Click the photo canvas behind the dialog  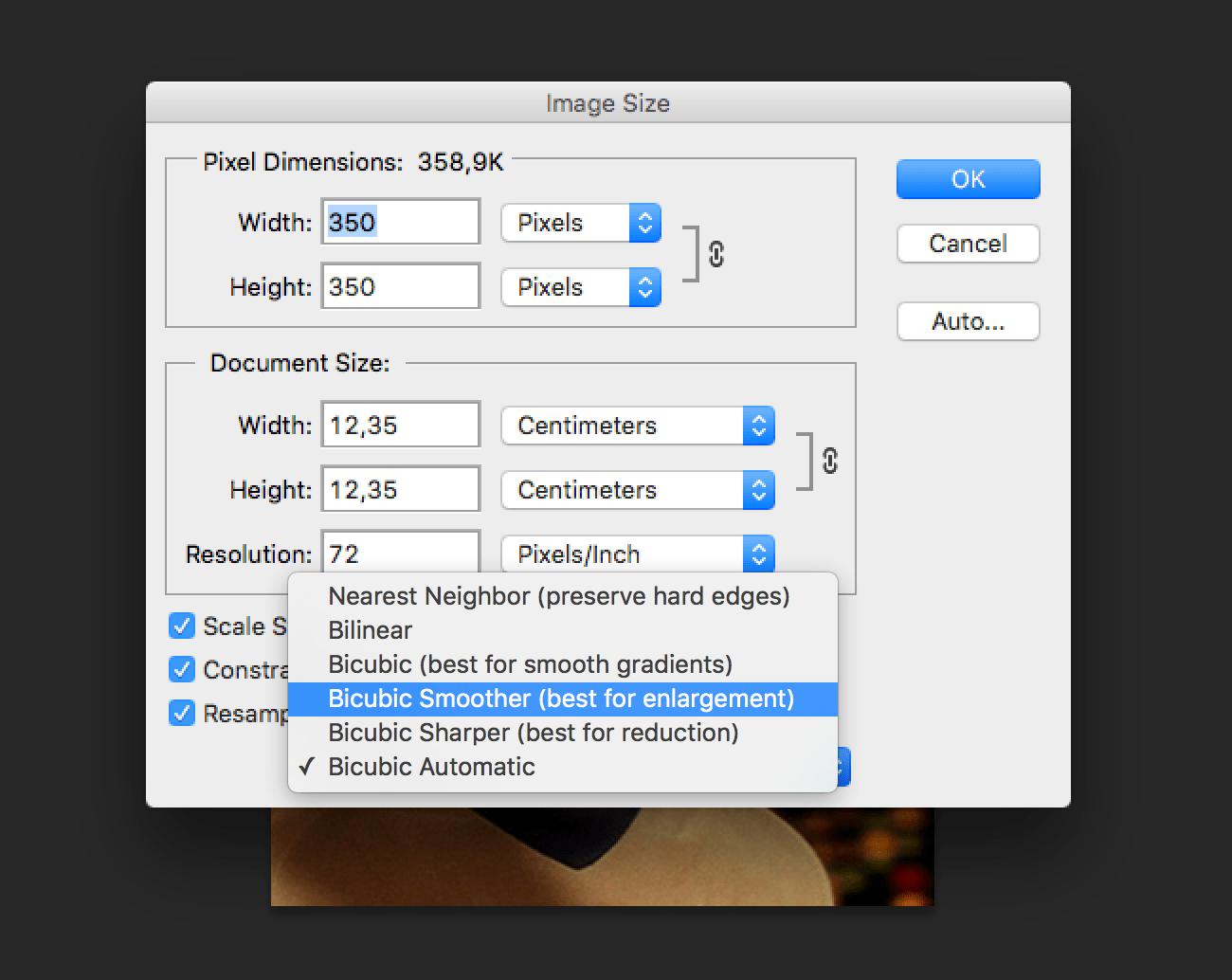tap(602, 857)
